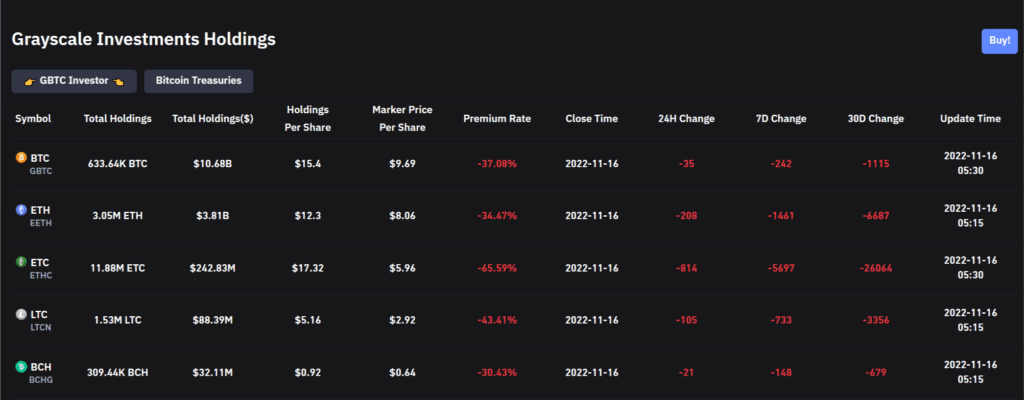Open the GBTC Investor button
This screenshot has width=1024, height=400.
click(74, 81)
